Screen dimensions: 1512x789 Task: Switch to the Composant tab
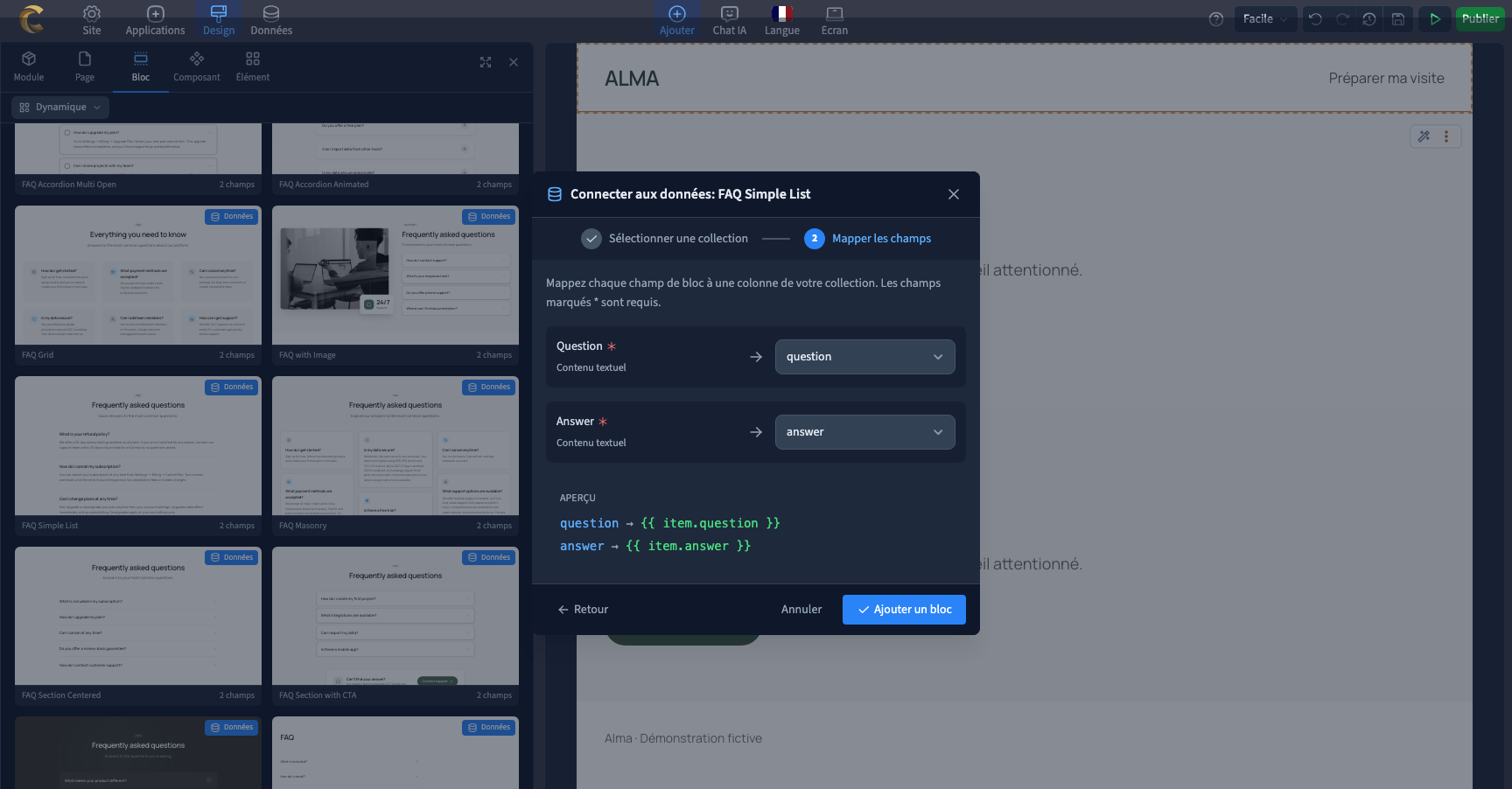(197, 66)
